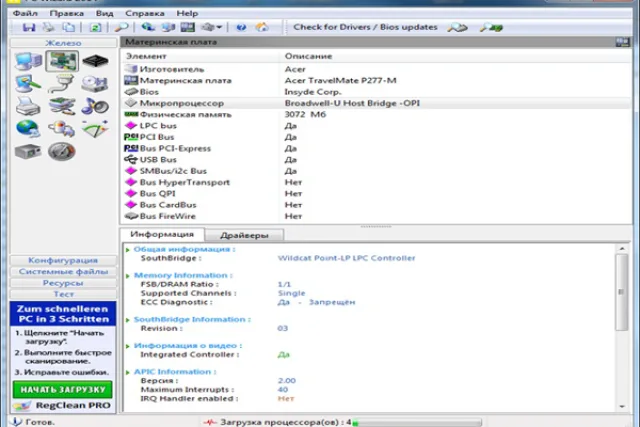Click the info pane scrollbar down arrow

(622, 407)
